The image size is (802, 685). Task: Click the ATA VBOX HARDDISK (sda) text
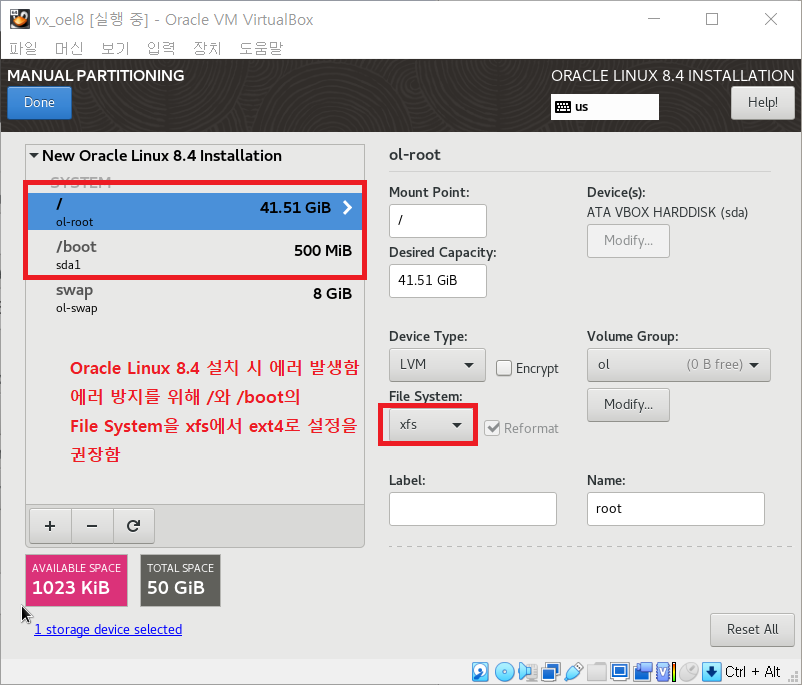click(667, 212)
